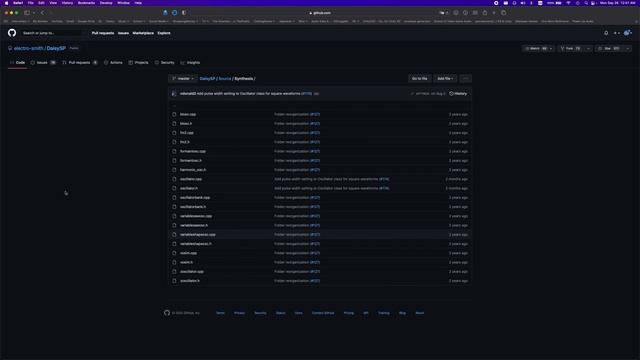The image size is (640, 360).
Task: Open file fm2.cpp
Action: (x=187, y=133)
